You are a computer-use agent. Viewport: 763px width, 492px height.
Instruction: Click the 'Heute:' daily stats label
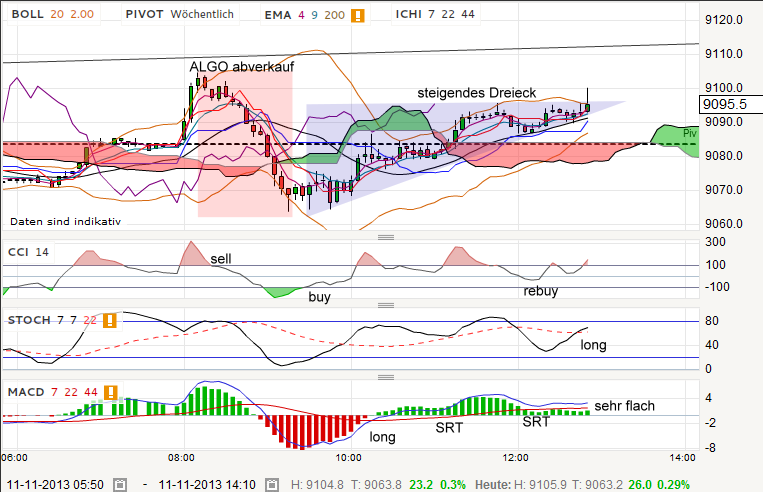pos(493,485)
